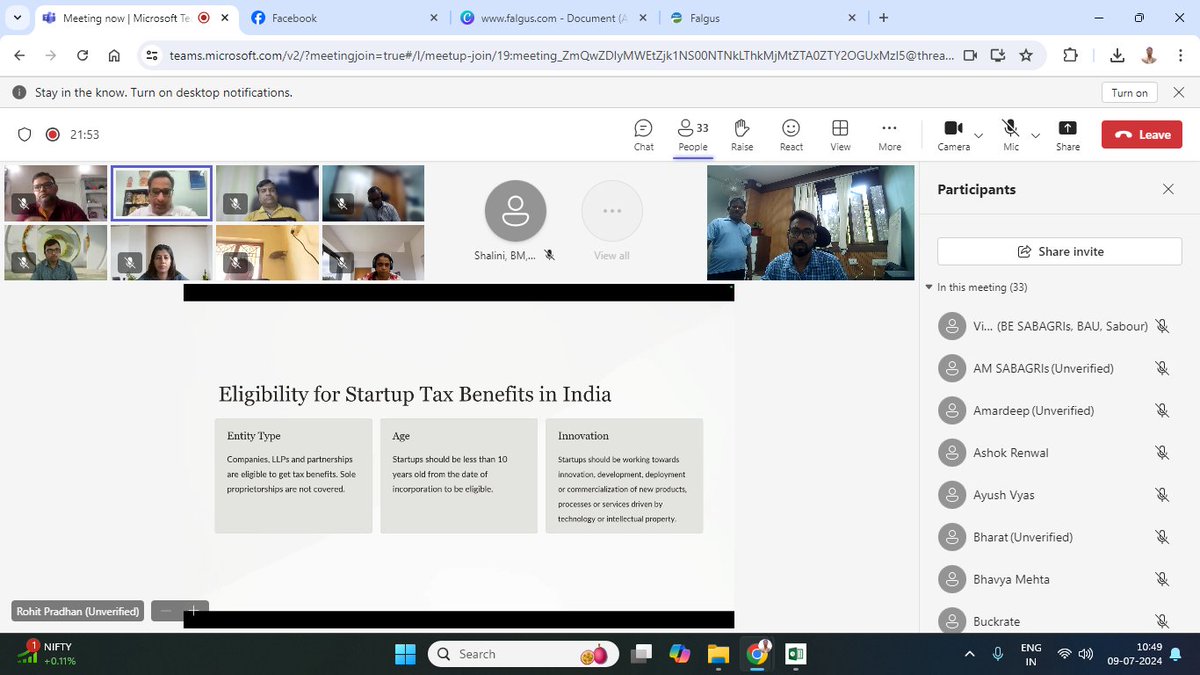Open the Chat panel
This screenshot has height=675, width=1200.
pos(643,135)
